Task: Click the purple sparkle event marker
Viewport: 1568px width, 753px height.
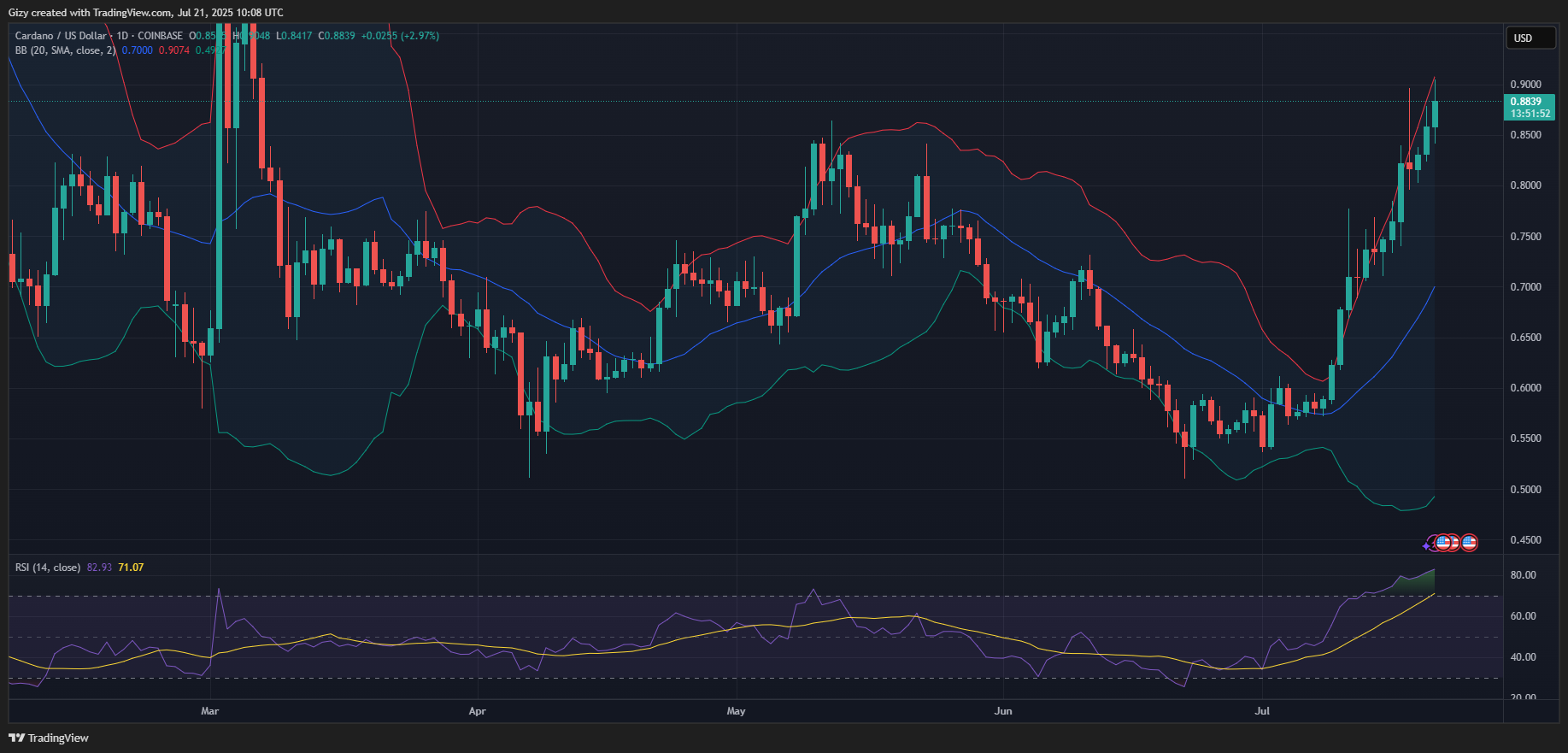Action: [1427, 544]
